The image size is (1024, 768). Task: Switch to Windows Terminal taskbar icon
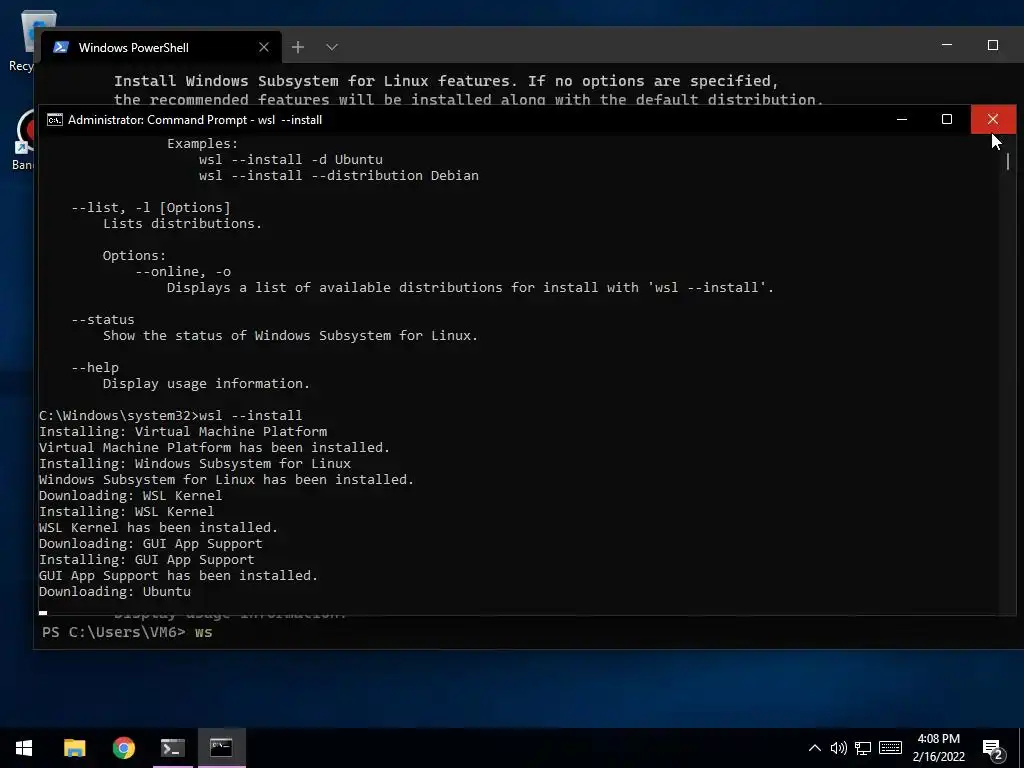pyautogui.click(x=172, y=748)
